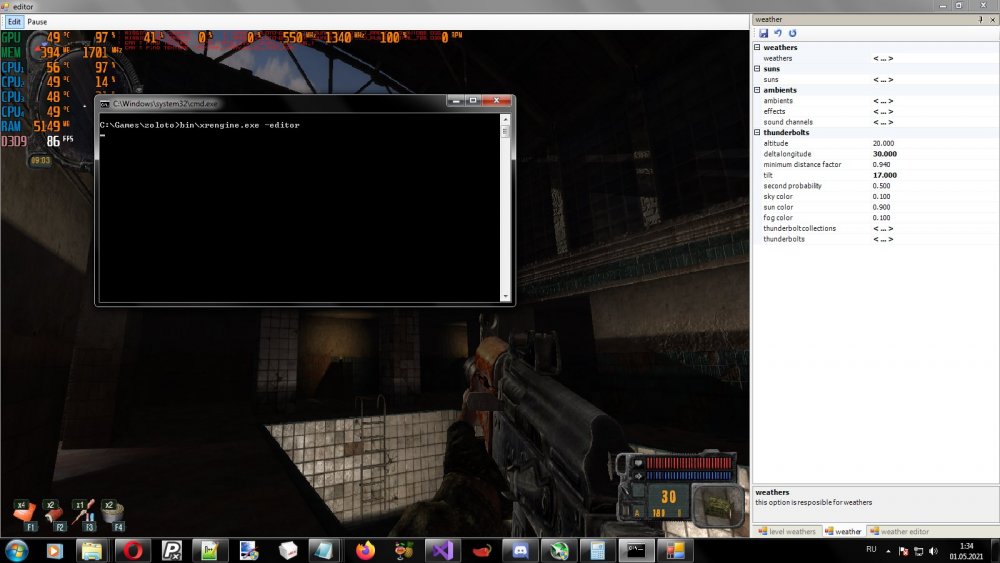The height and width of the screenshot is (563, 1000).
Task: Minimize the cmd.exe window
Action: pyautogui.click(x=455, y=101)
